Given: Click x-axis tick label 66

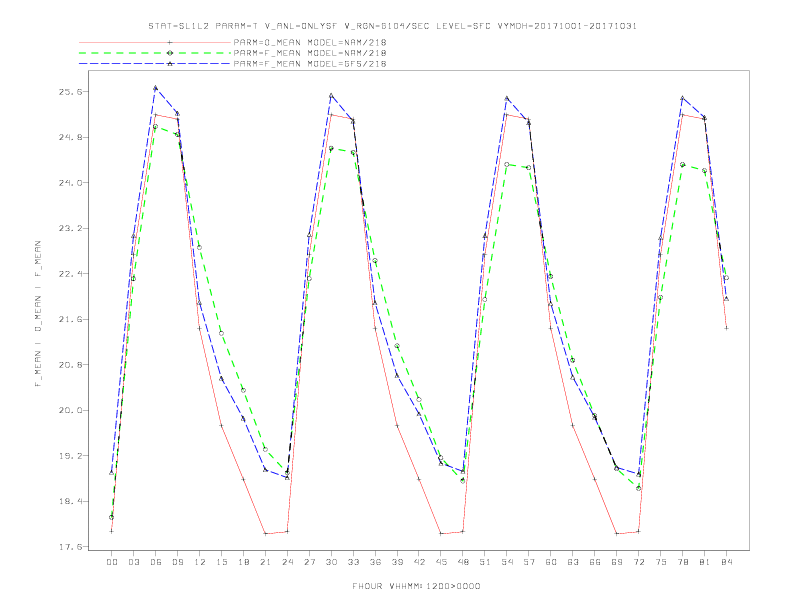Looking at the screenshot, I should coord(595,562).
